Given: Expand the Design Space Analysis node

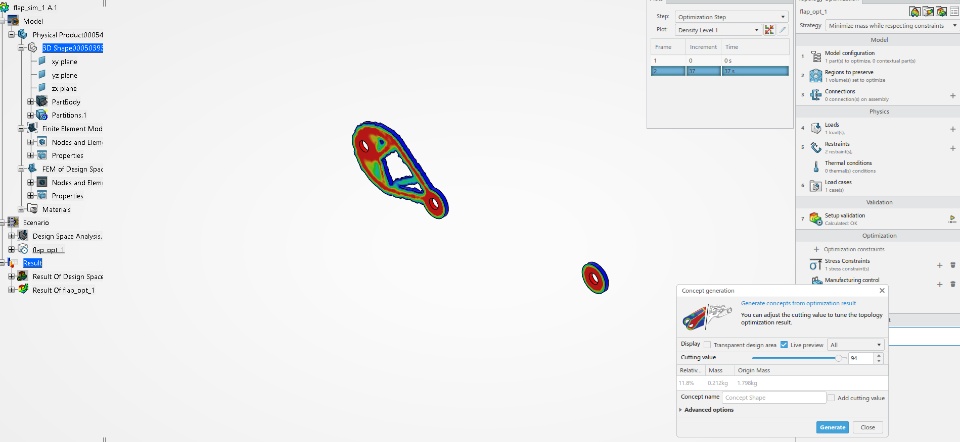Looking at the screenshot, I should pyautogui.click(x=11, y=236).
